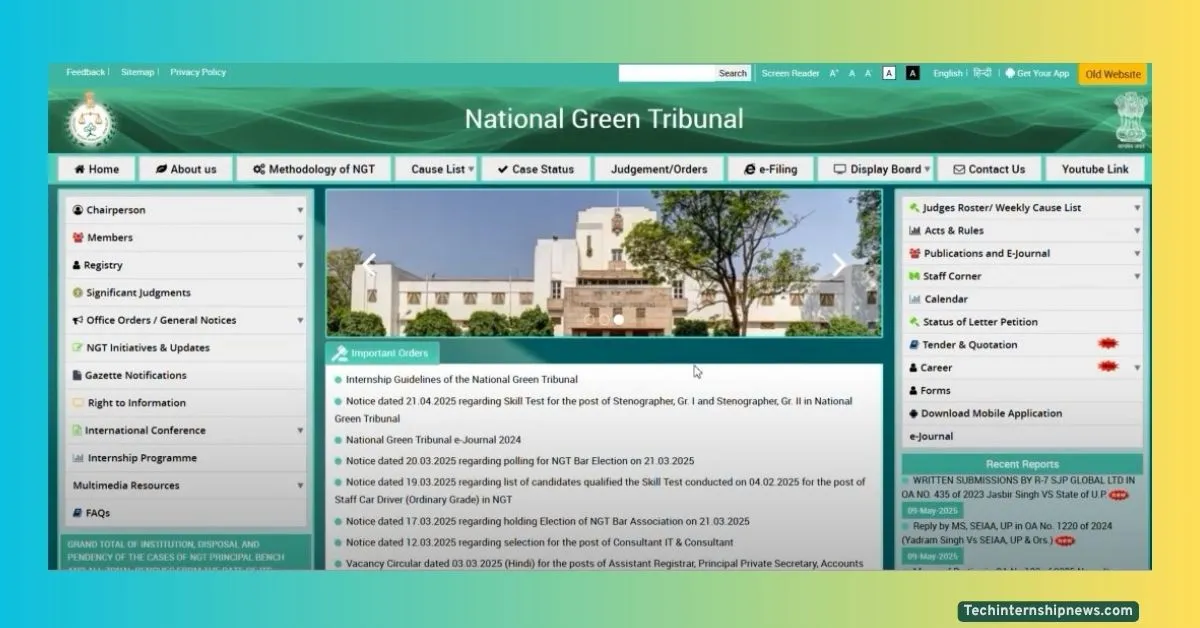Click the Android icon beside Get Your App
This screenshot has width=1200, height=628.
1010,73
